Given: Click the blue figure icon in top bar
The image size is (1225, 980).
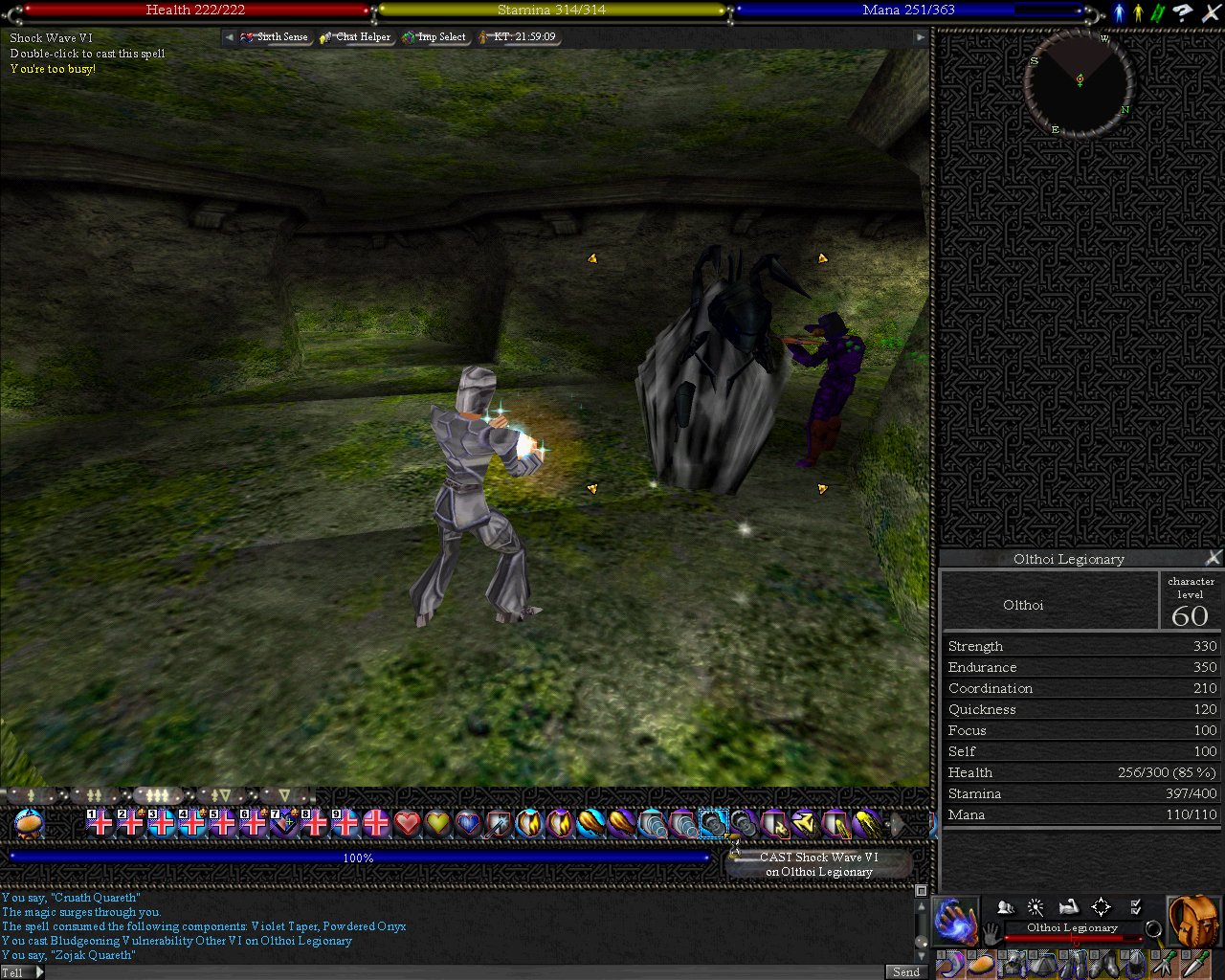Looking at the screenshot, I should (1119, 12).
